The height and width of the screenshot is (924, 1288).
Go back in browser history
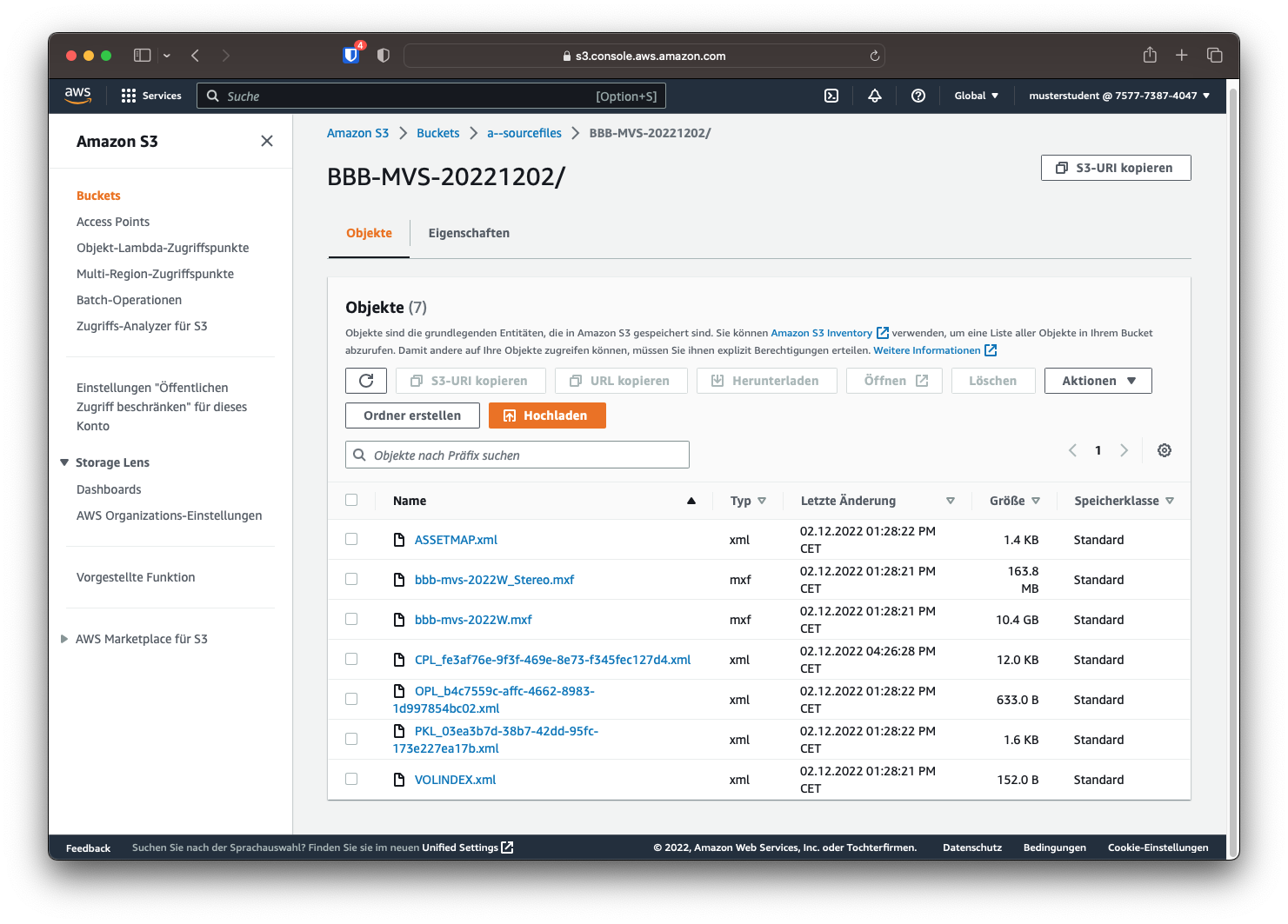pos(195,56)
